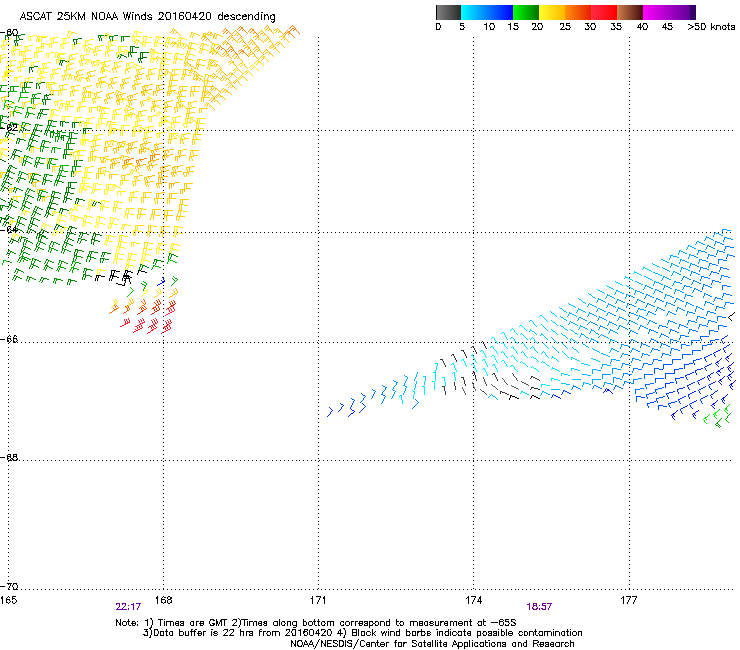Click the latitude label -62
740x650 pixels.
[10, 127]
